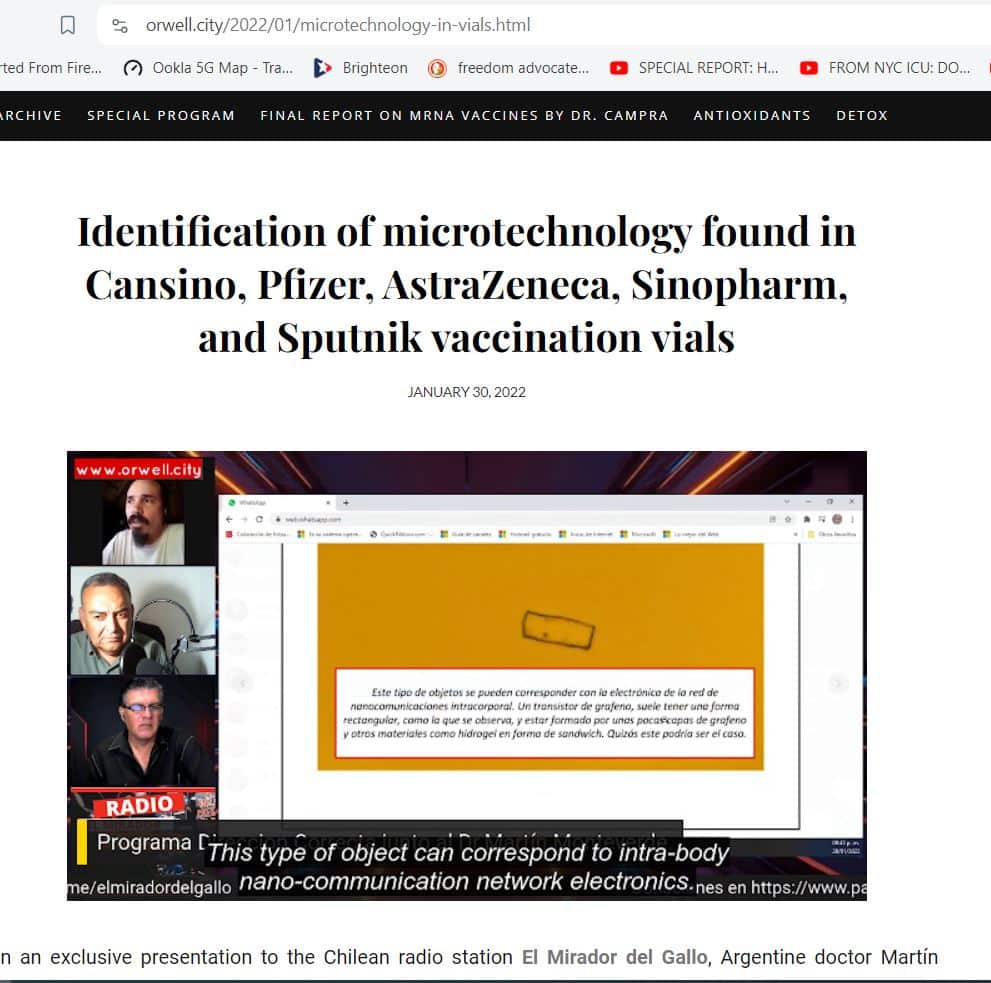Click YouTube icon next to FROM NYC ICU
The image size is (991, 983).
pos(809,68)
